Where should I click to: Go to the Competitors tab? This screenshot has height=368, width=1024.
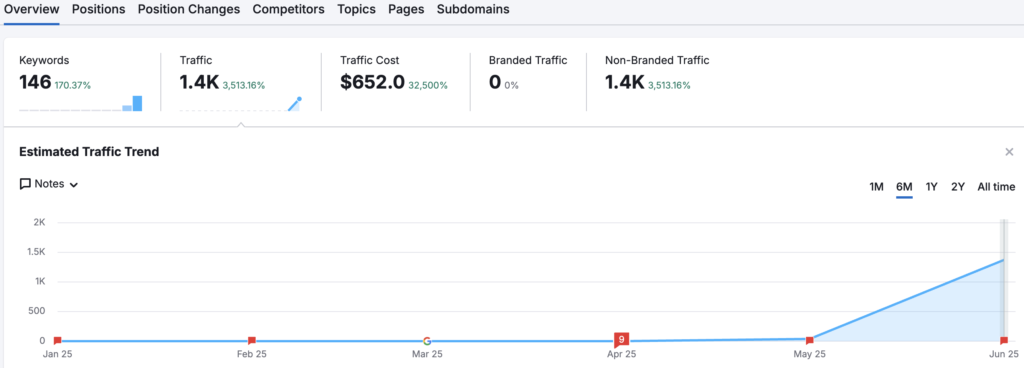(x=289, y=10)
